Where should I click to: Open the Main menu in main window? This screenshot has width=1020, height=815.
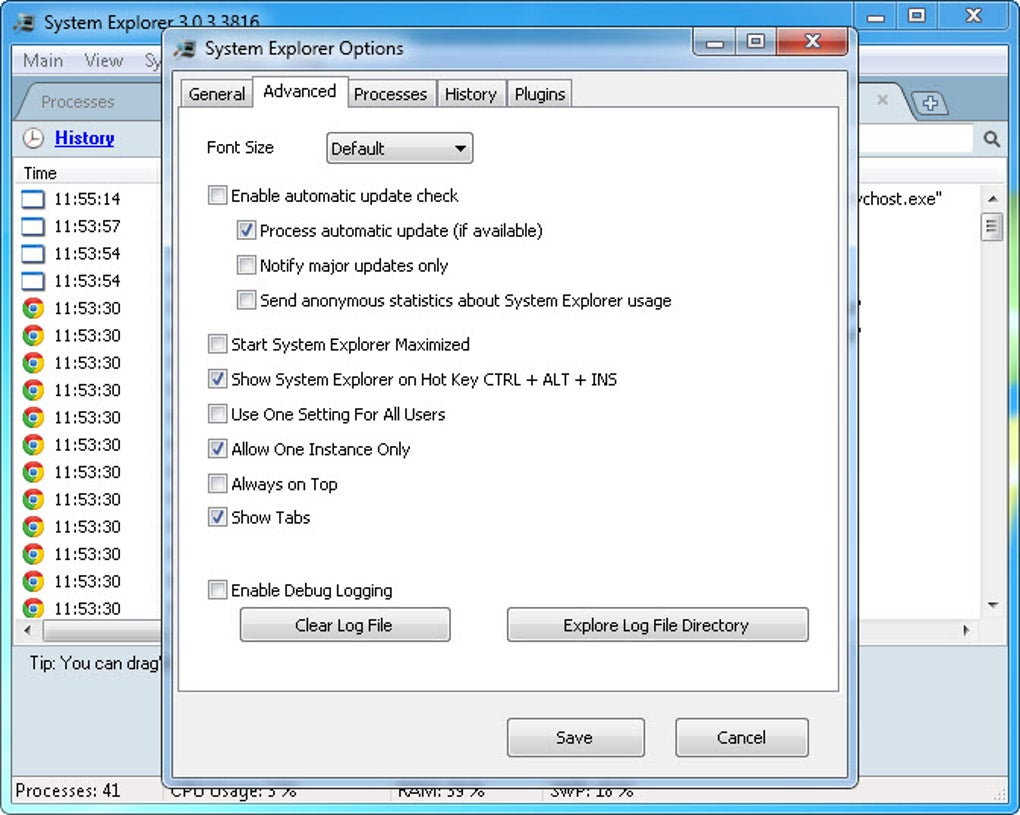43,60
